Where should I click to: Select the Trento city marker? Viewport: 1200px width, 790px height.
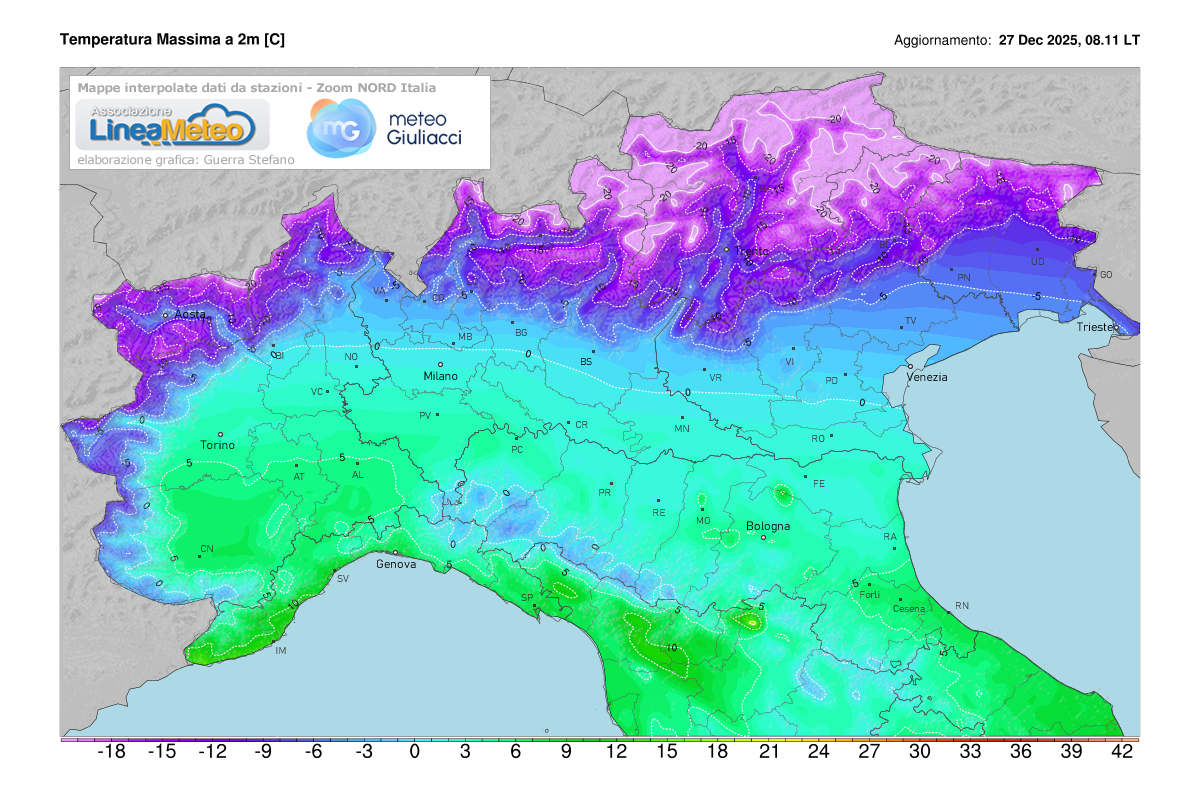727,249
